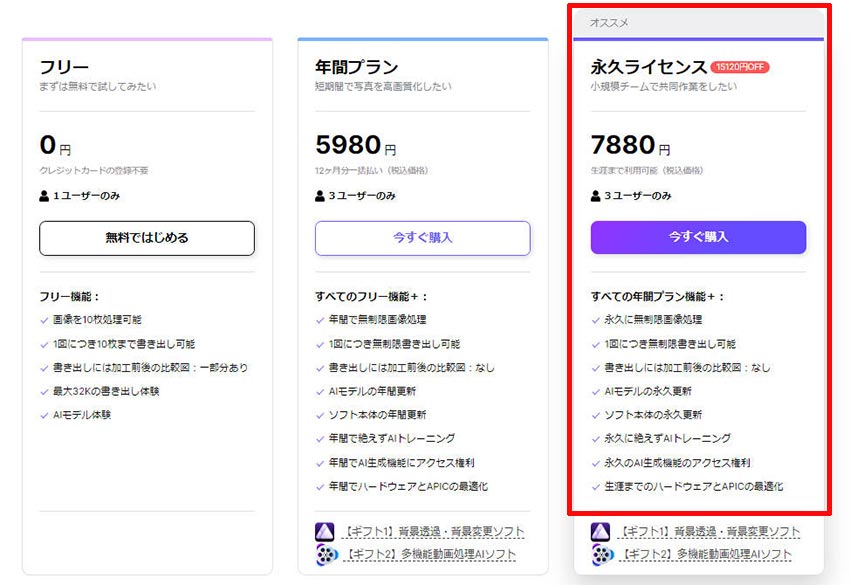Click the user icon in the 年間プラン card

(x=320, y=196)
